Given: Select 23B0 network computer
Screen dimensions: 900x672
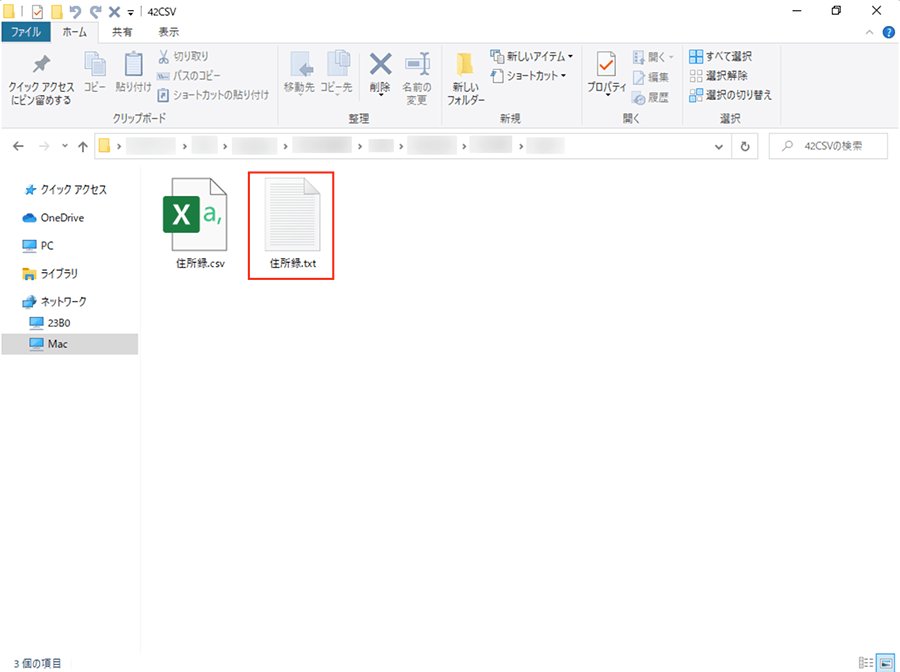Looking at the screenshot, I should click(x=50, y=323).
